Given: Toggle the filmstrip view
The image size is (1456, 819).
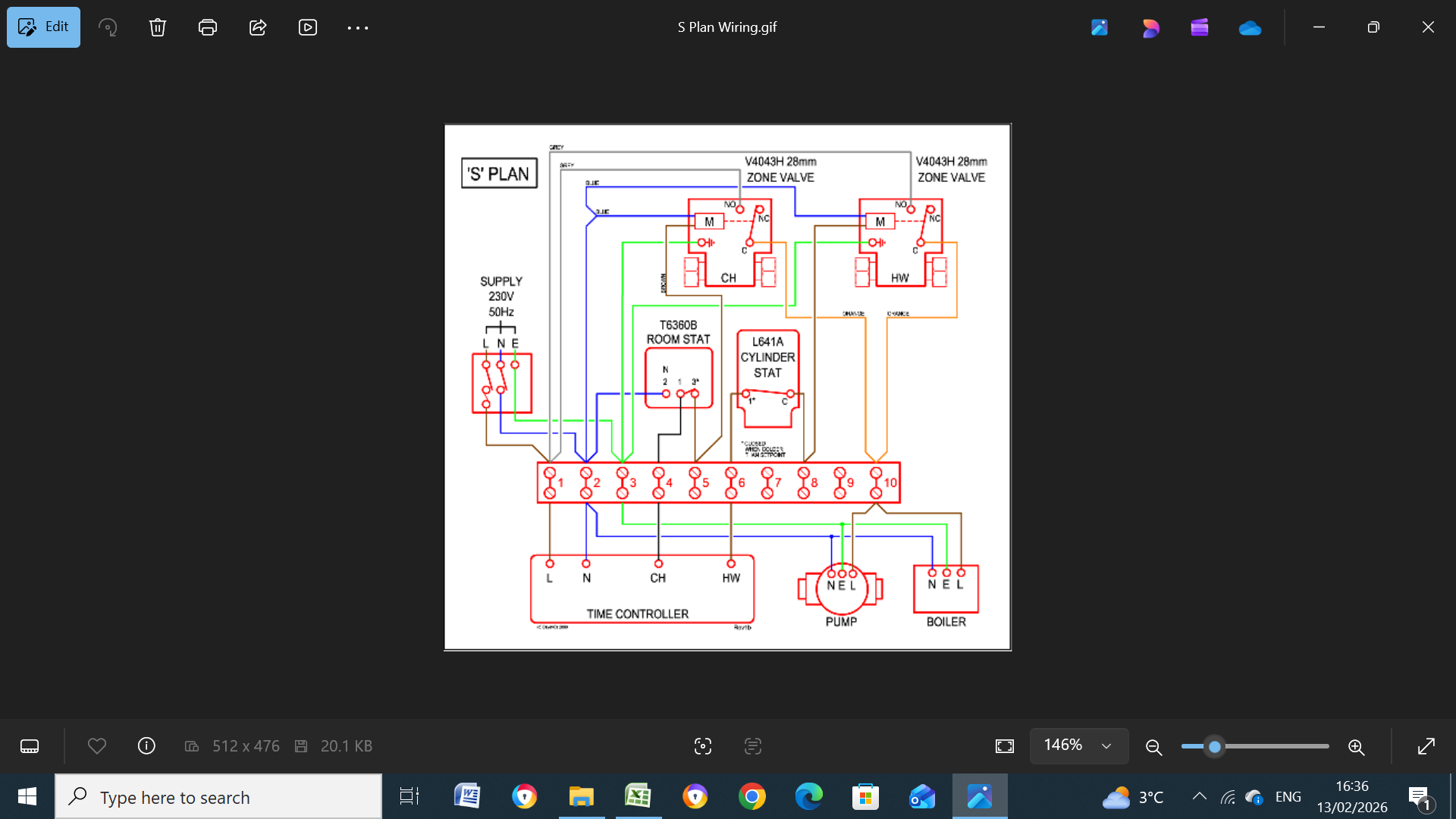Looking at the screenshot, I should point(30,746).
